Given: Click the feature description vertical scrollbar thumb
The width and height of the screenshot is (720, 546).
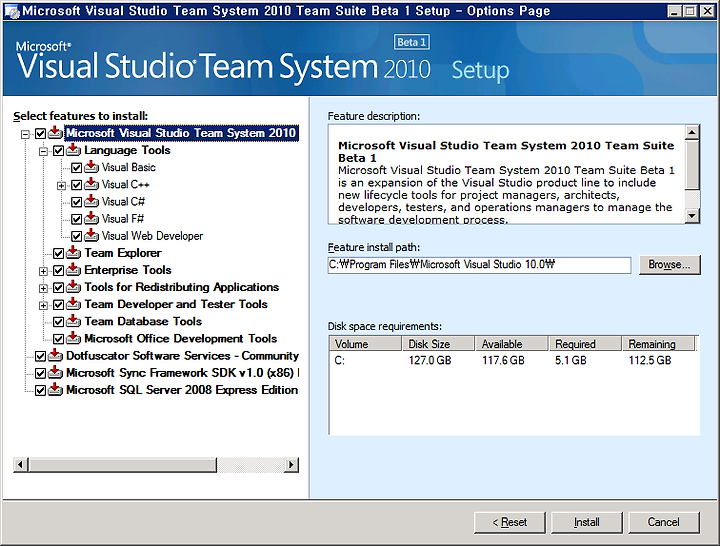Looking at the screenshot, I should pos(692,164).
